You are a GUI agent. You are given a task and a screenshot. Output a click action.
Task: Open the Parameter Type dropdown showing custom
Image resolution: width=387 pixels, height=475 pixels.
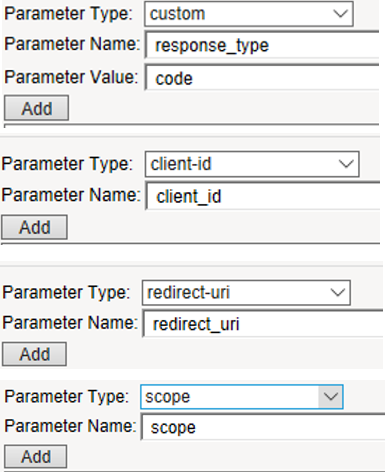point(249,14)
